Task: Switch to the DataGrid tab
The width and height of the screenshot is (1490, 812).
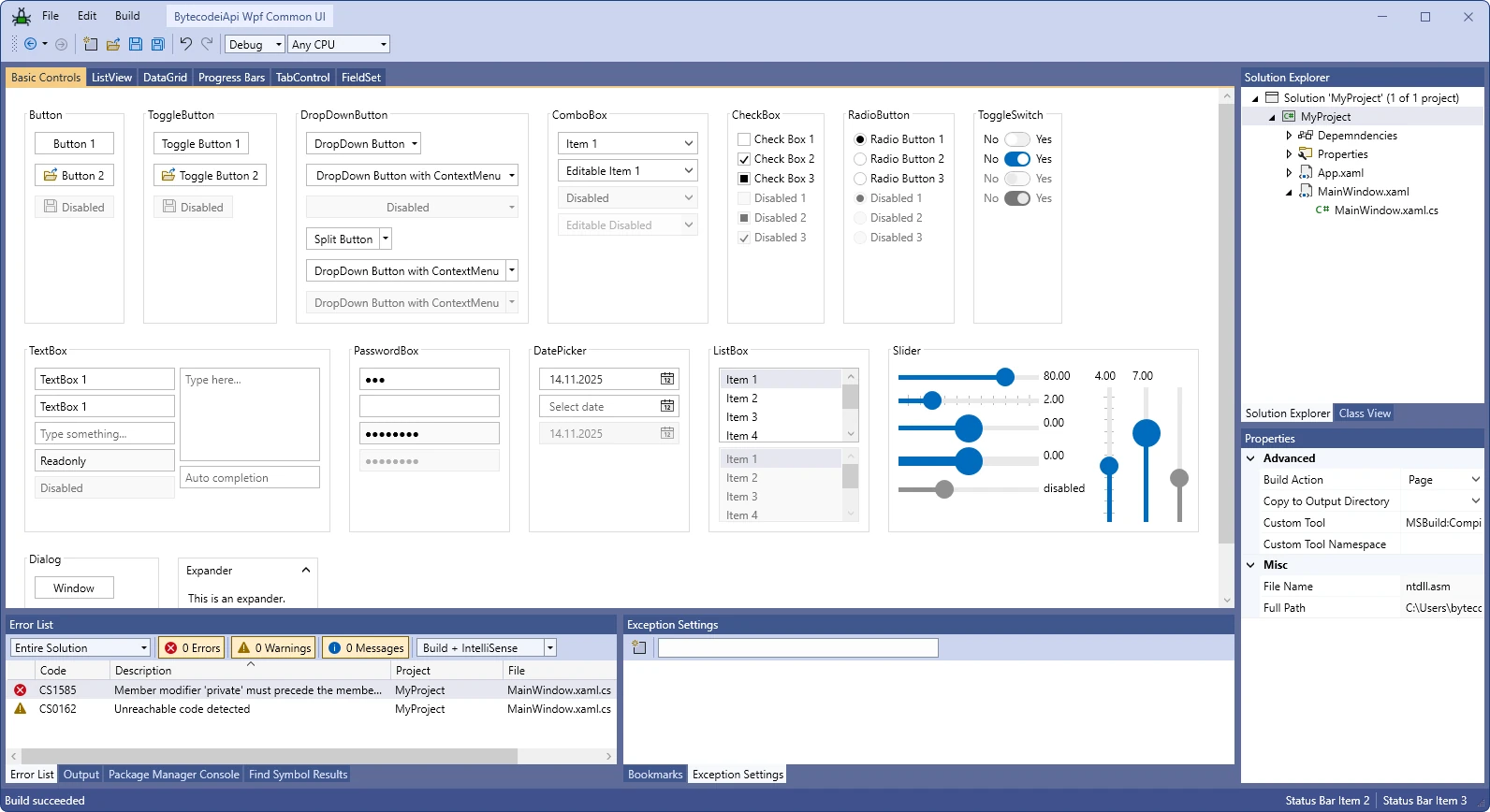Action: pyautogui.click(x=165, y=78)
